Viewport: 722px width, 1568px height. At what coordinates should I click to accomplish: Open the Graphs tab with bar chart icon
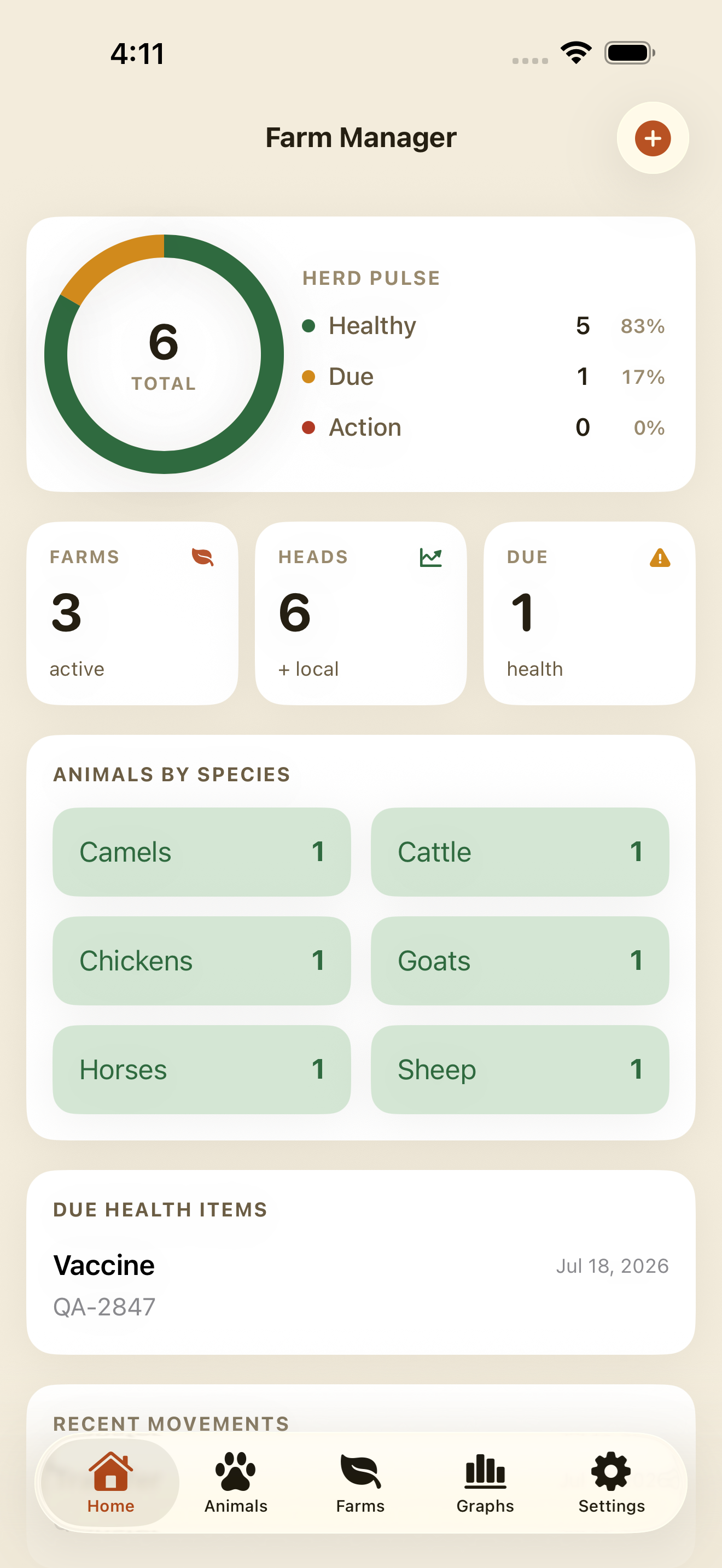485,1483
